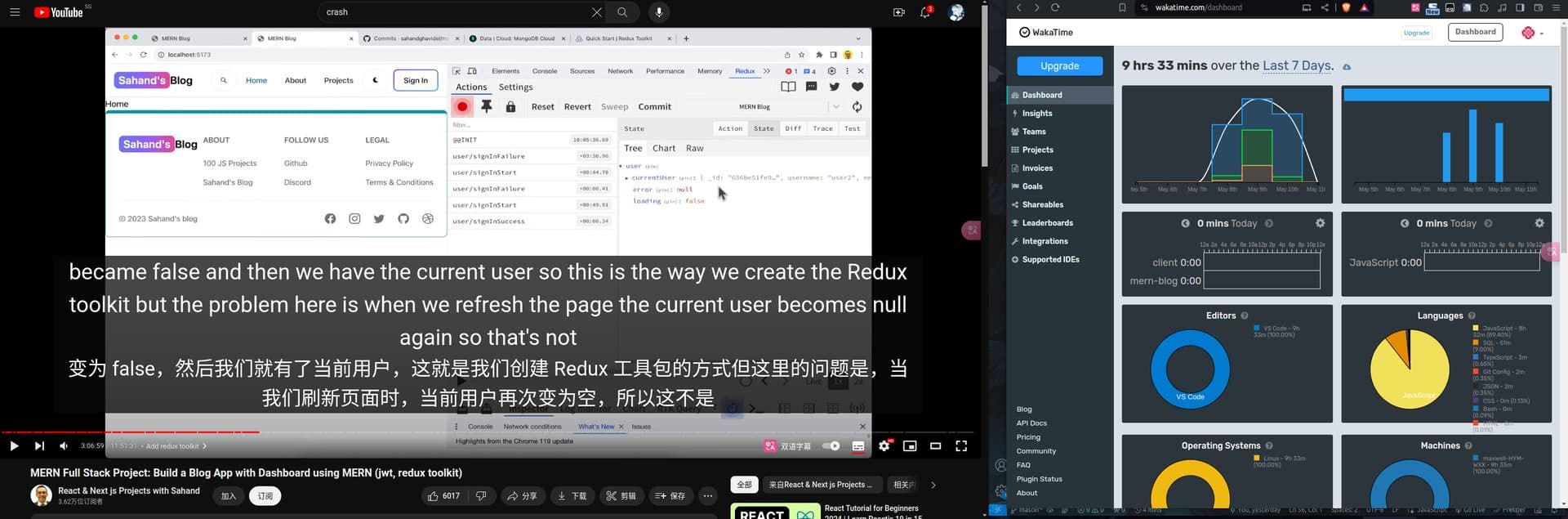Open the YouTube Create video menu
Screen dimensions: 1568x519
pos(899,12)
